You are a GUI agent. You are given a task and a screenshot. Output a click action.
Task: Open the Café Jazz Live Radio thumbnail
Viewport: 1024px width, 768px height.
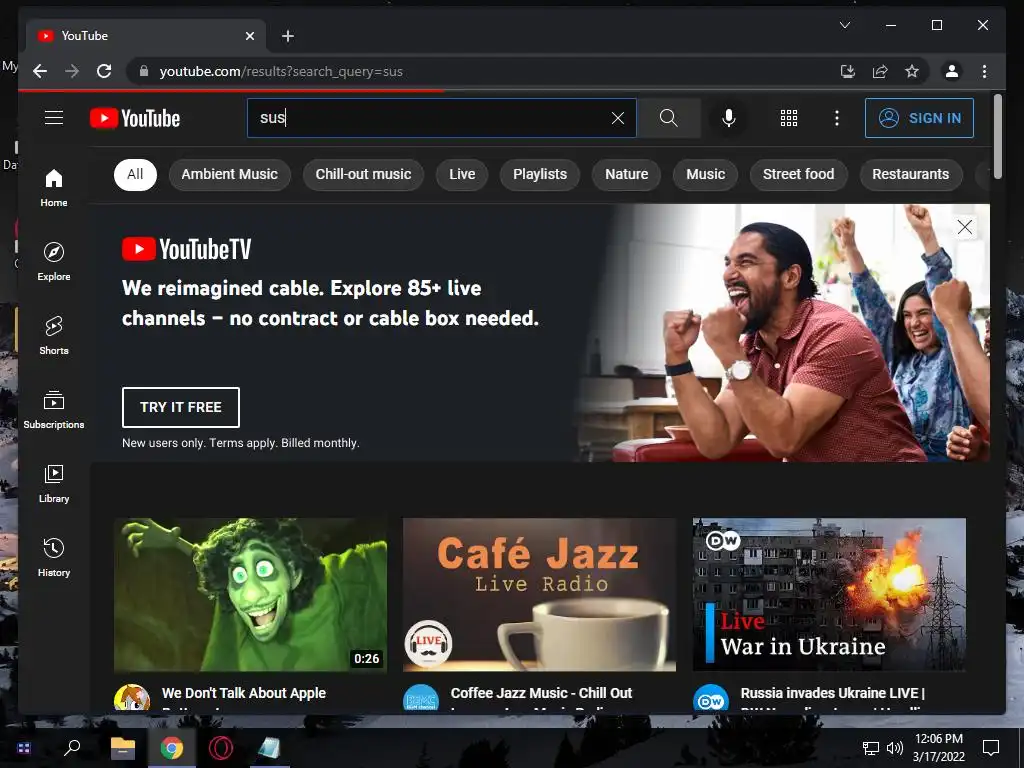539,594
